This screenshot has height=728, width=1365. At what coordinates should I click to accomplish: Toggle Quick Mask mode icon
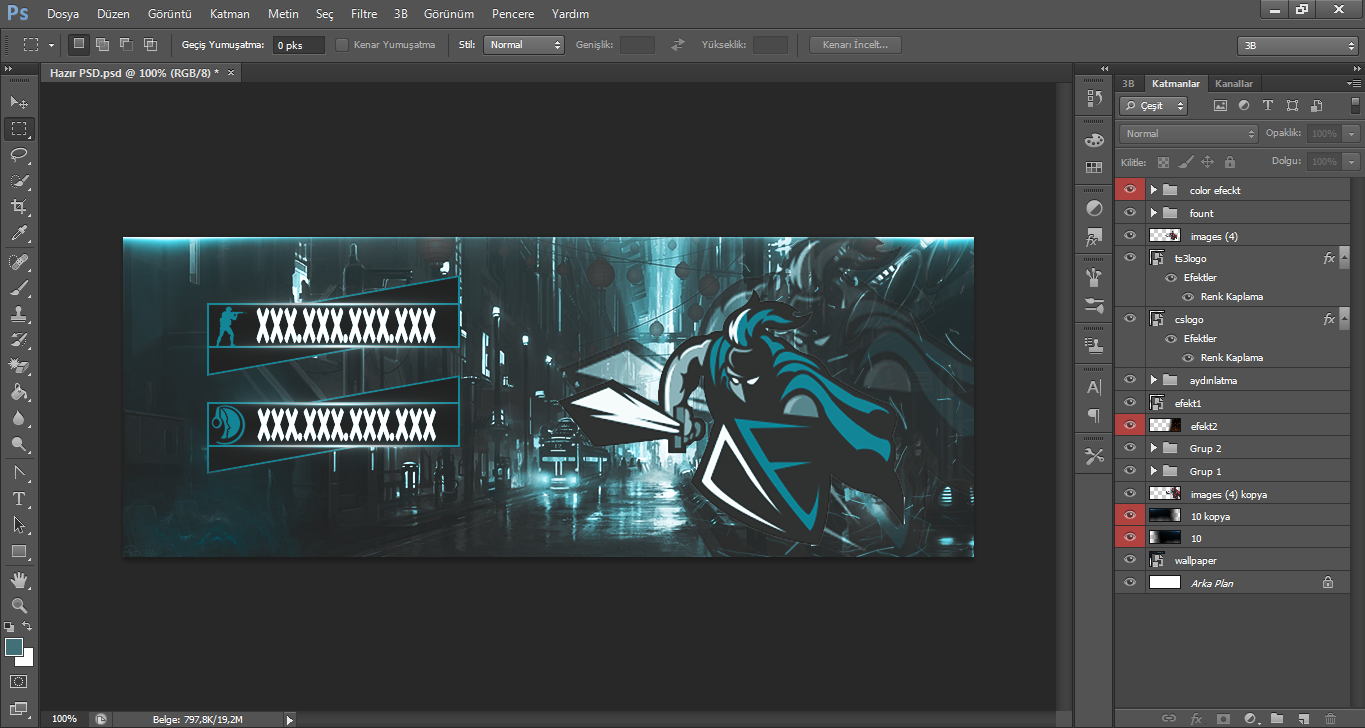tap(19, 682)
